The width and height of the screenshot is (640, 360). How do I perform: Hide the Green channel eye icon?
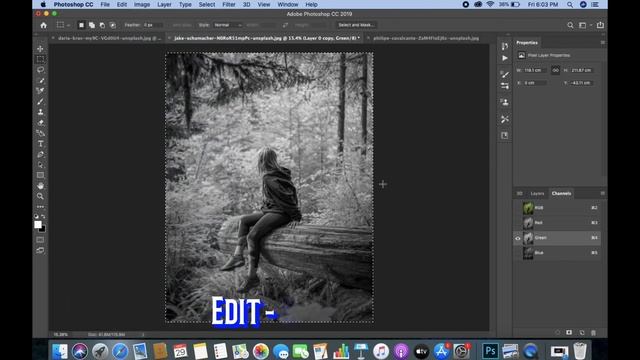[x=518, y=238]
